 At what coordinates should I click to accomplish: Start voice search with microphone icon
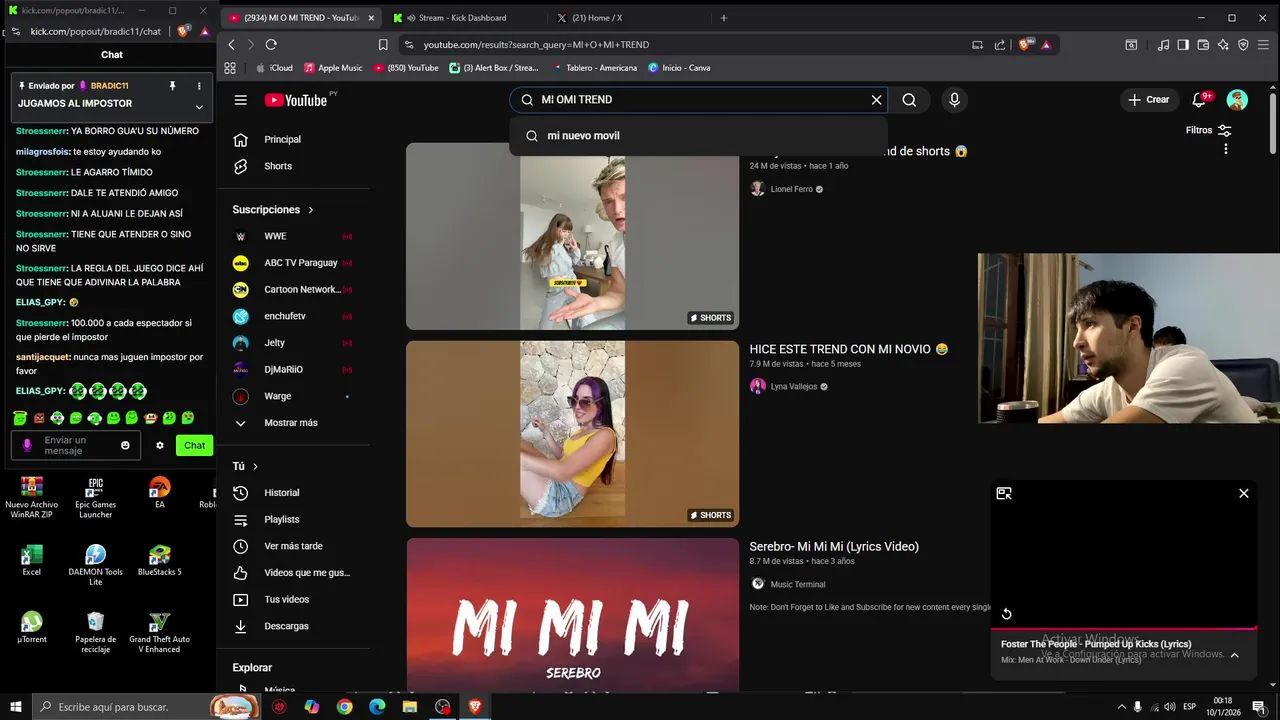[954, 100]
